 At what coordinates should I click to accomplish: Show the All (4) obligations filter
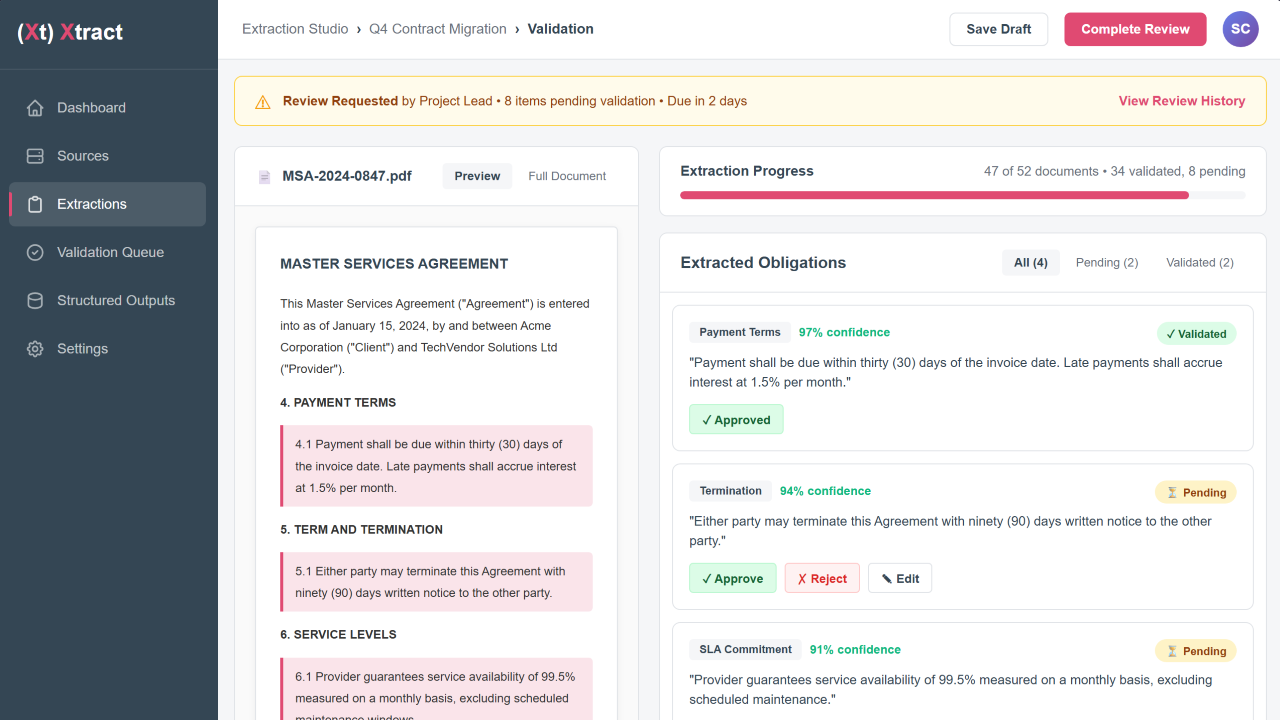pyautogui.click(x=1031, y=263)
